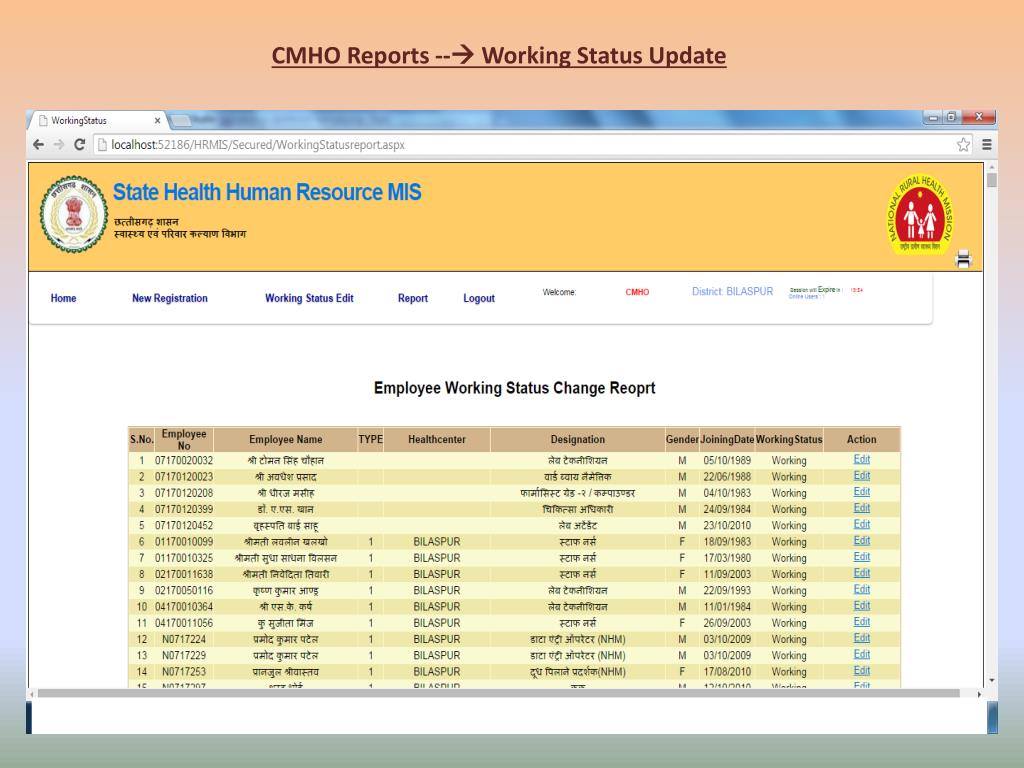Viewport: 1024px width, 768px height.
Task: Click the Action column header
Action: [861, 440]
